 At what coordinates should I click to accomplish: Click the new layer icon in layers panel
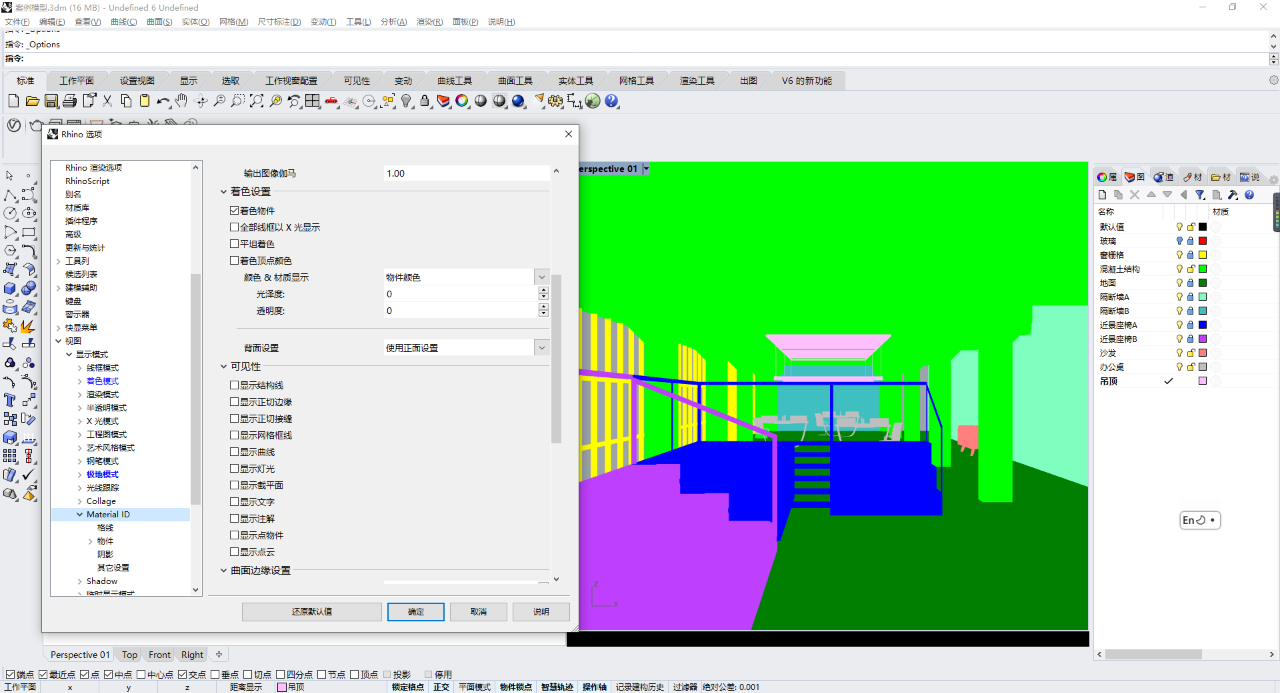1103,195
